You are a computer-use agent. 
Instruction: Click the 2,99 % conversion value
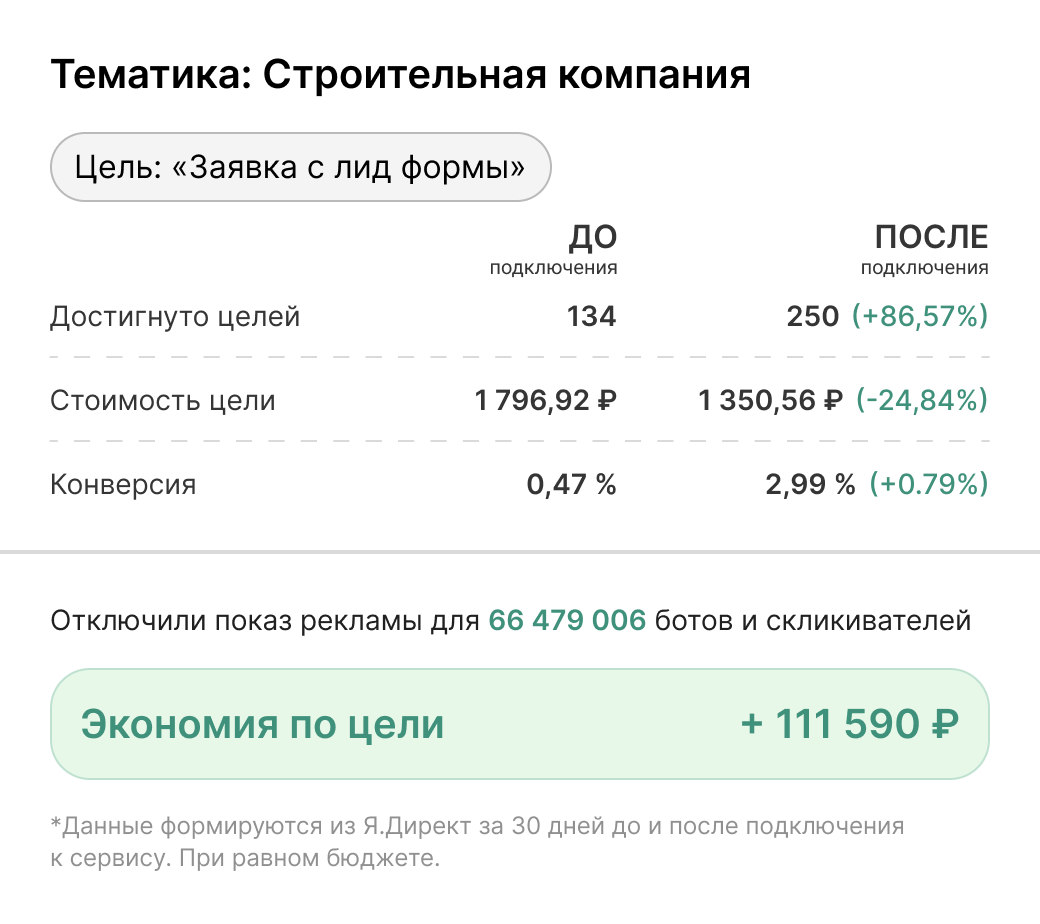pos(810,485)
